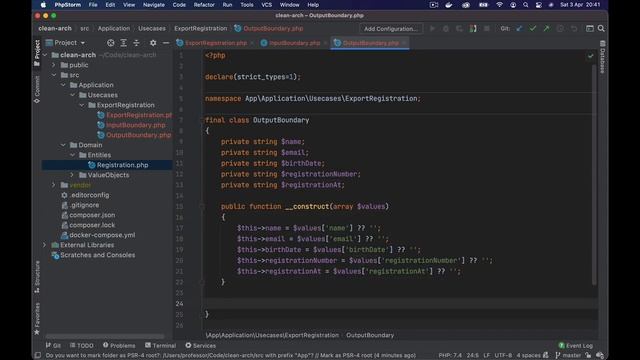
Task: Click the Apple menu icon
Action: click(43, 5)
